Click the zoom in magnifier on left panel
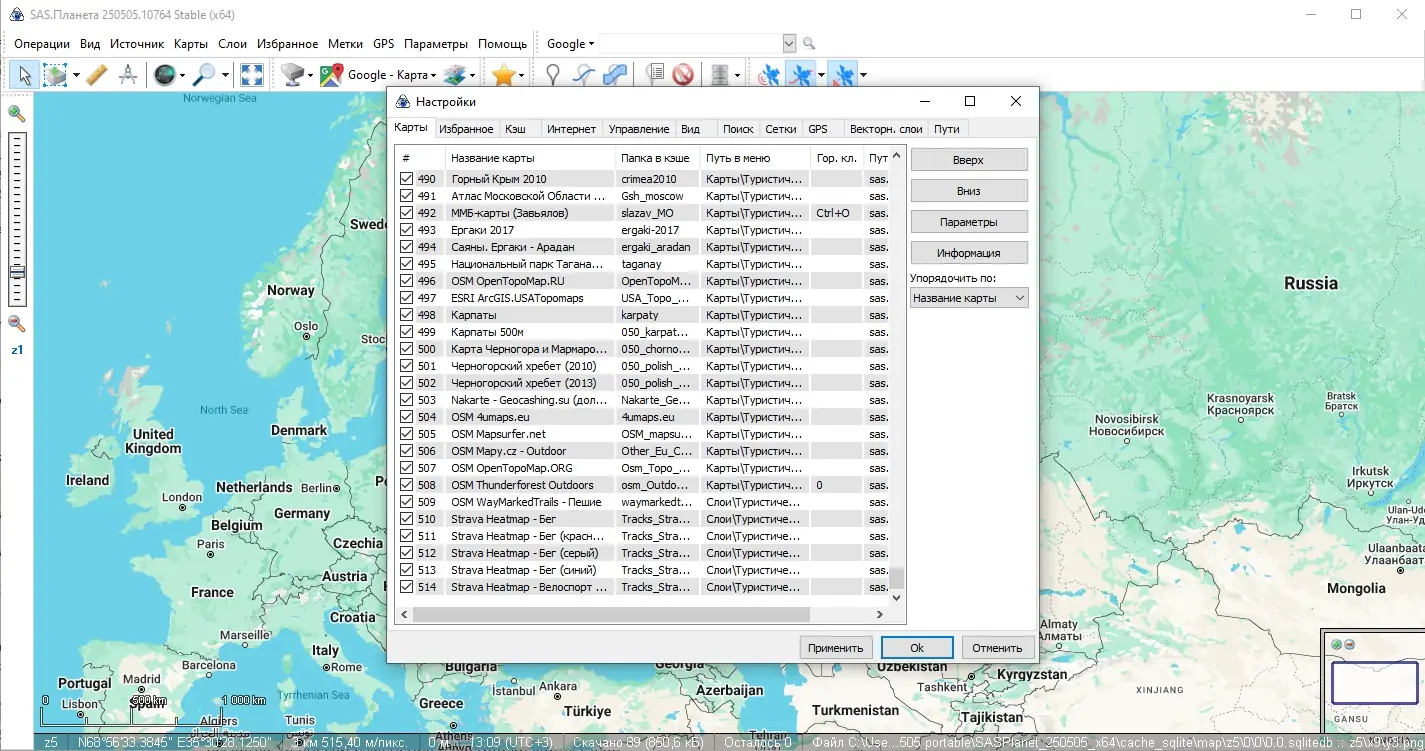 click(x=17, y=114)
